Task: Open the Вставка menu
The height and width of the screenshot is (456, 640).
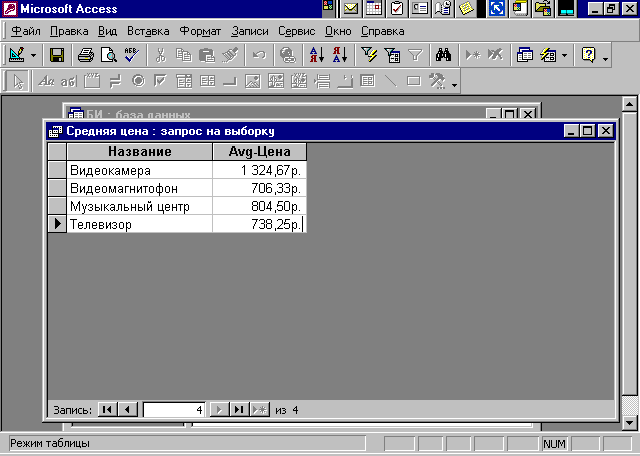Action: [x=148, y=31]
